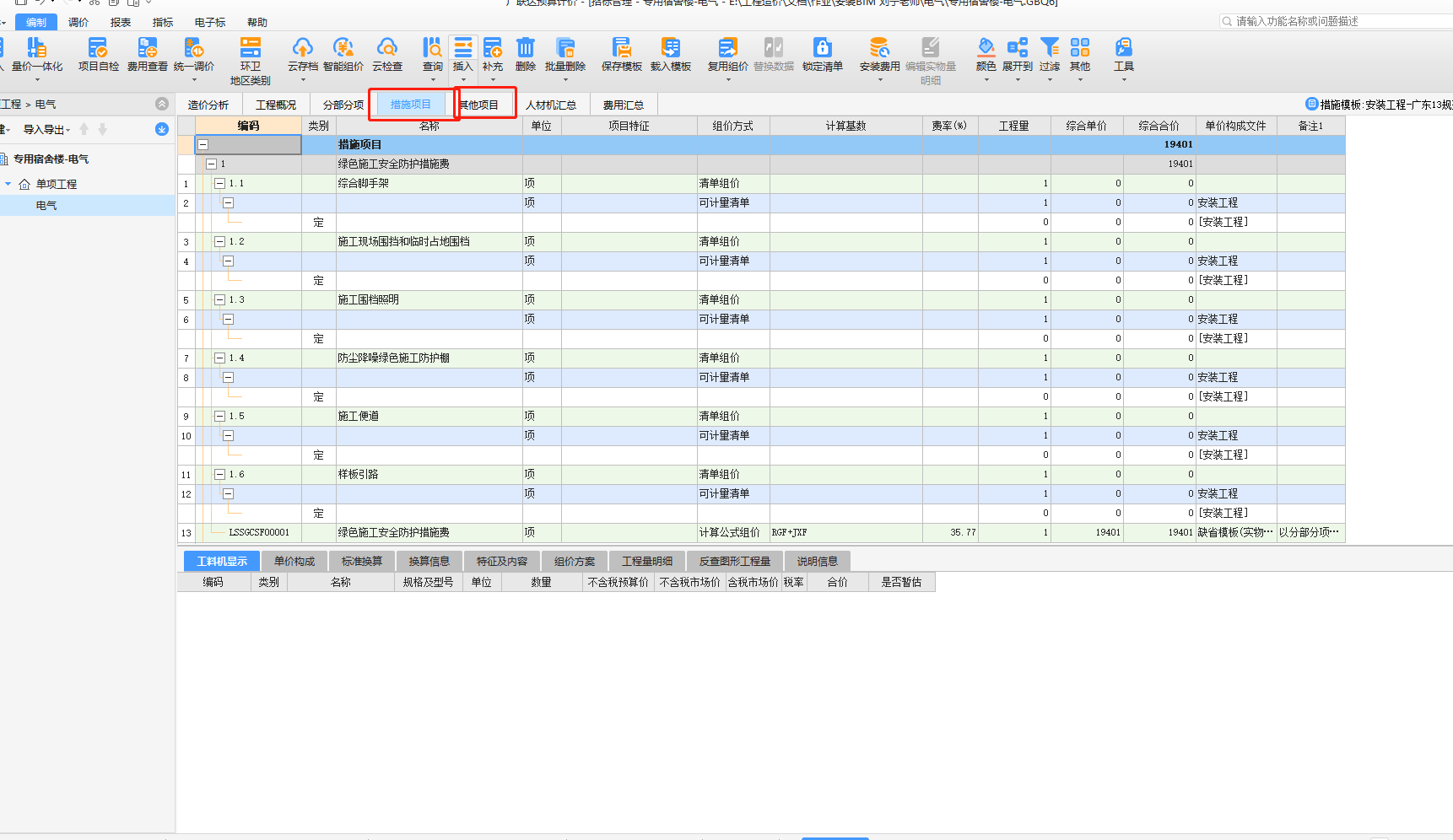This screenshot has height=840, width=1453.
Task: Open 单价构成 bottom tab
Action: [294, 561]
